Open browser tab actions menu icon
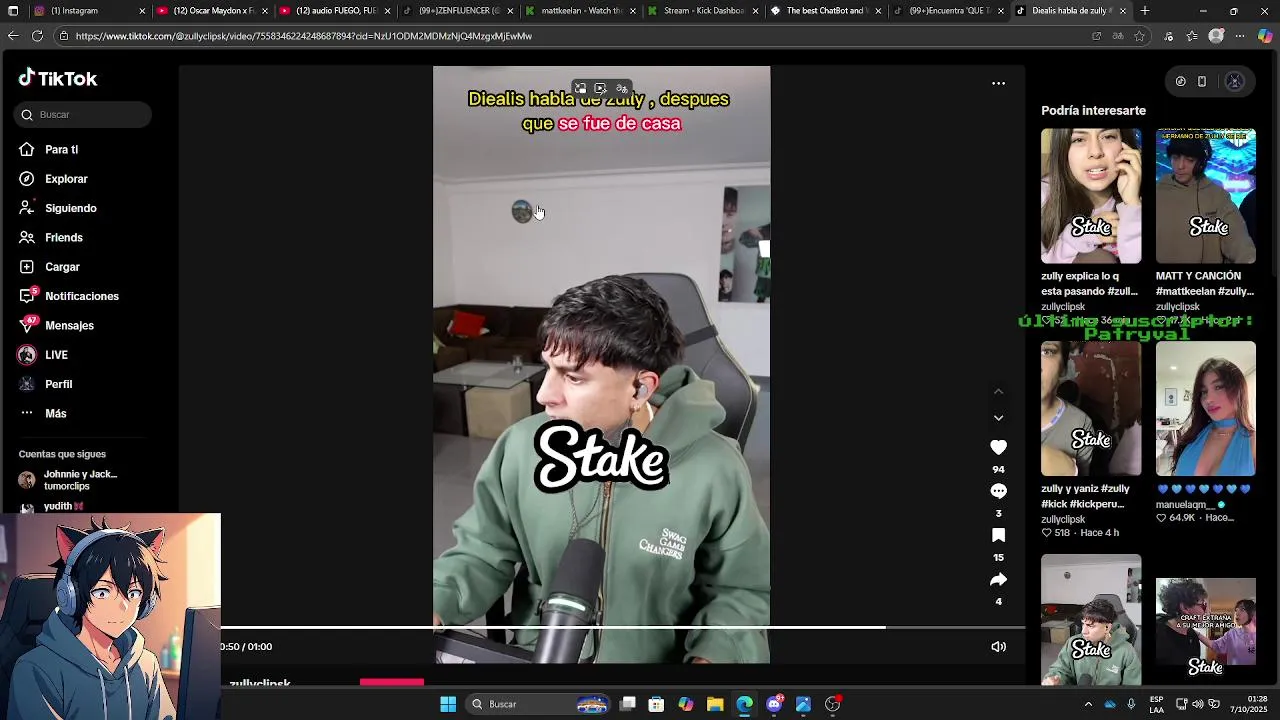 (13, 11)
